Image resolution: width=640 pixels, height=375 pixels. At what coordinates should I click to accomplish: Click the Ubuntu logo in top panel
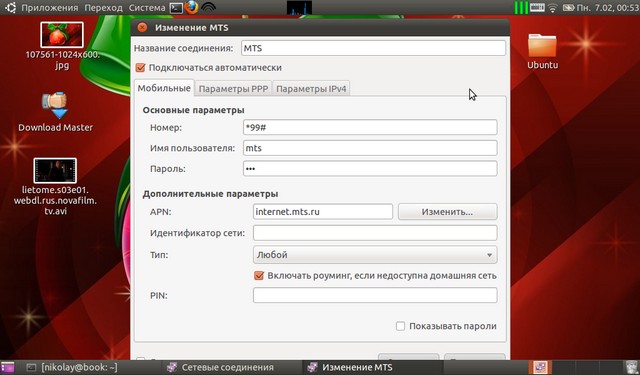10,7
